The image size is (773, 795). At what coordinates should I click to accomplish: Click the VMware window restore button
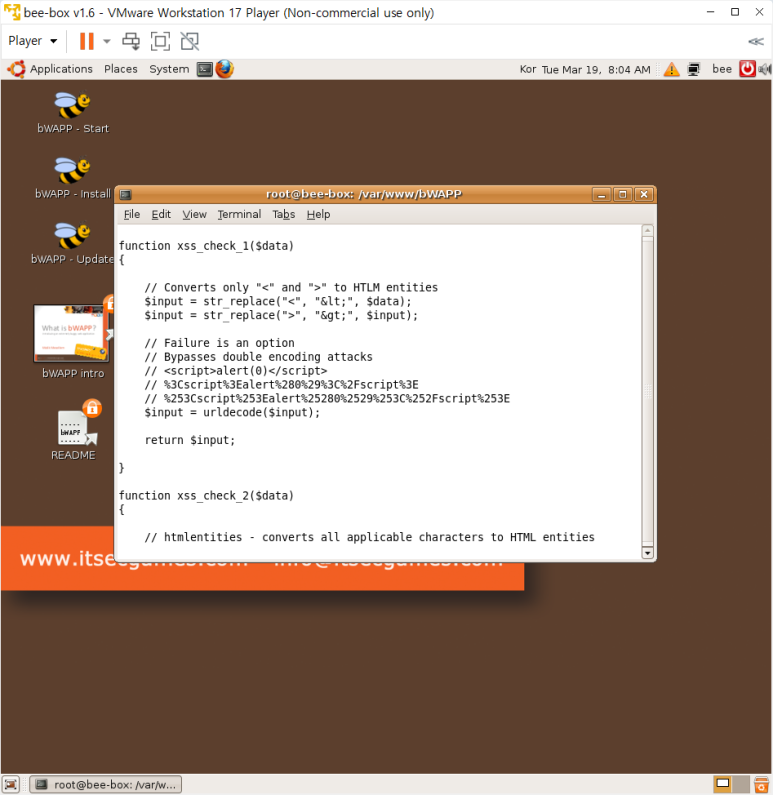click(x=735, y=12)
